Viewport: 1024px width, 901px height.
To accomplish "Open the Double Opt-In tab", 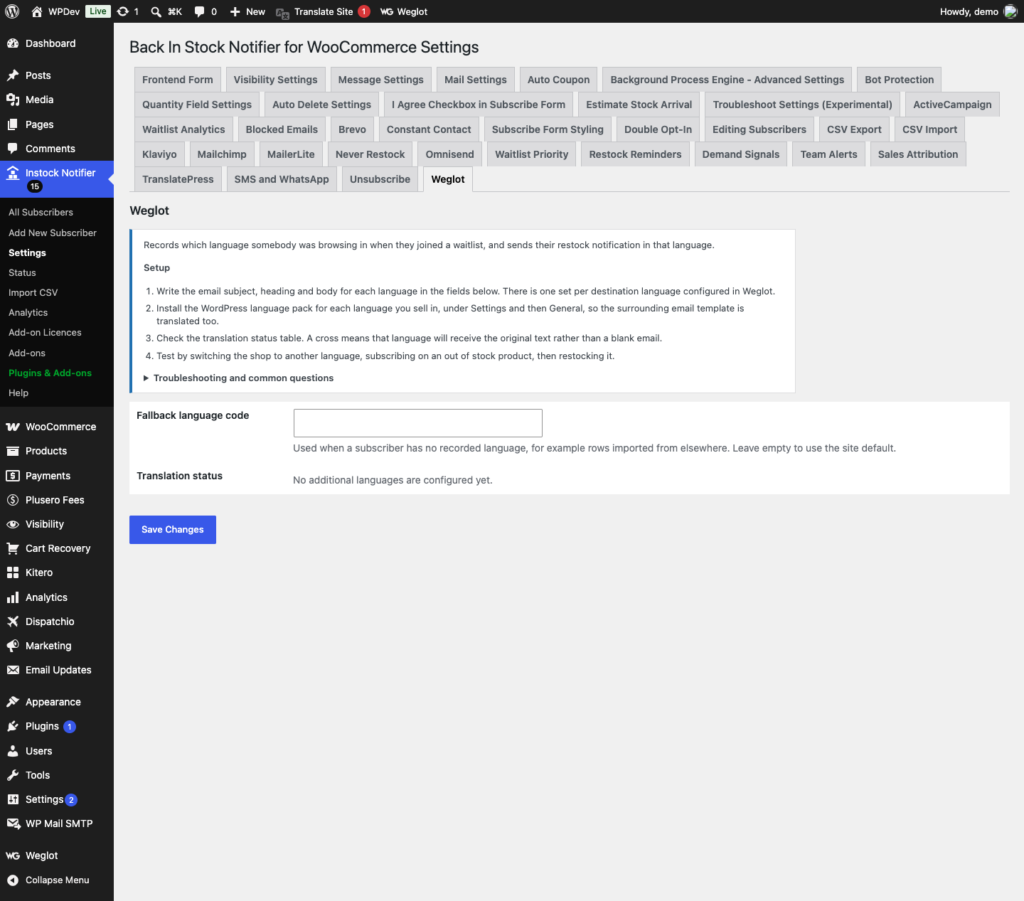I will coord(658,129).
